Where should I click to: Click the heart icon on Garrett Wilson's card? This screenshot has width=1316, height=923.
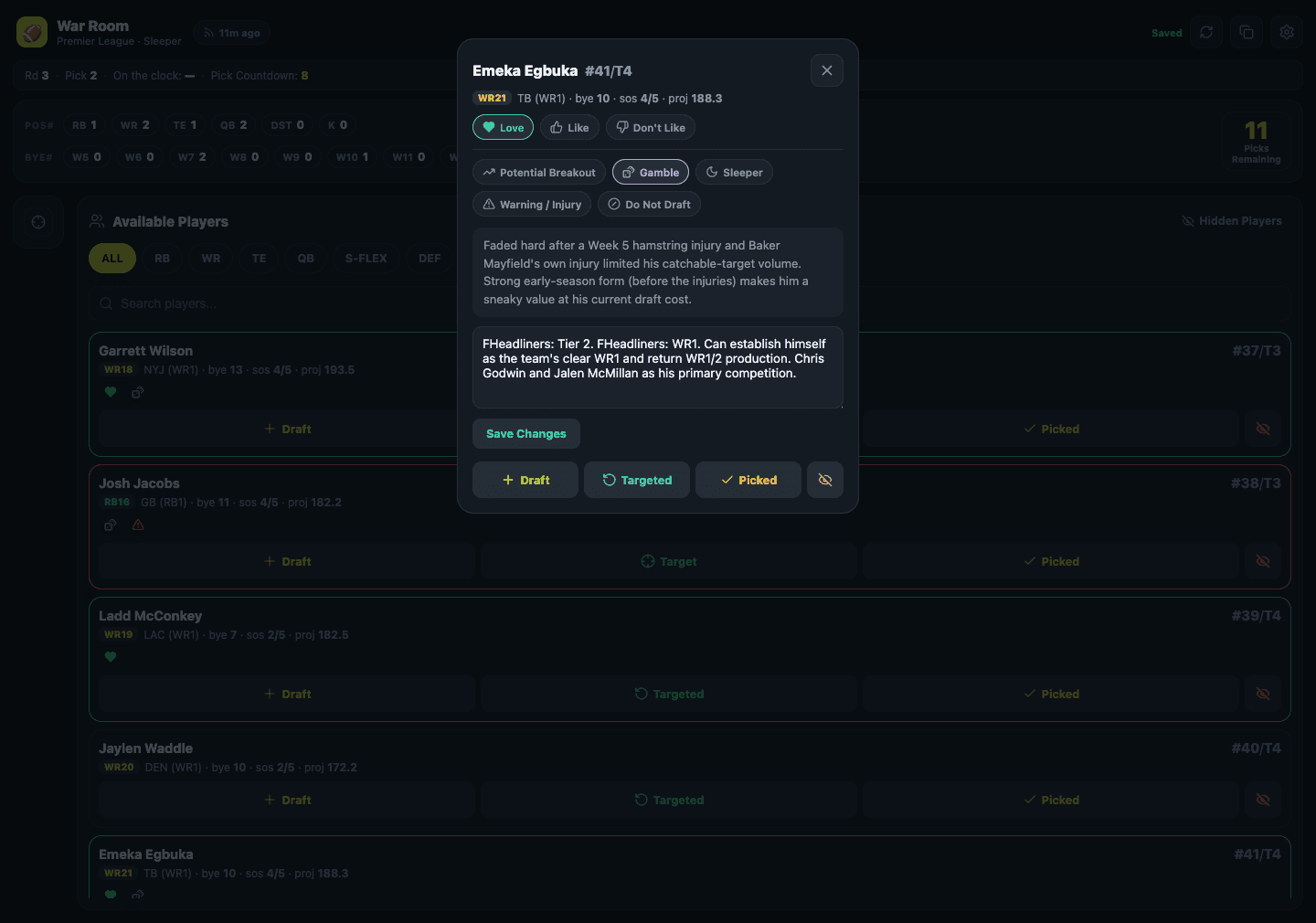[x=111, y=392]
